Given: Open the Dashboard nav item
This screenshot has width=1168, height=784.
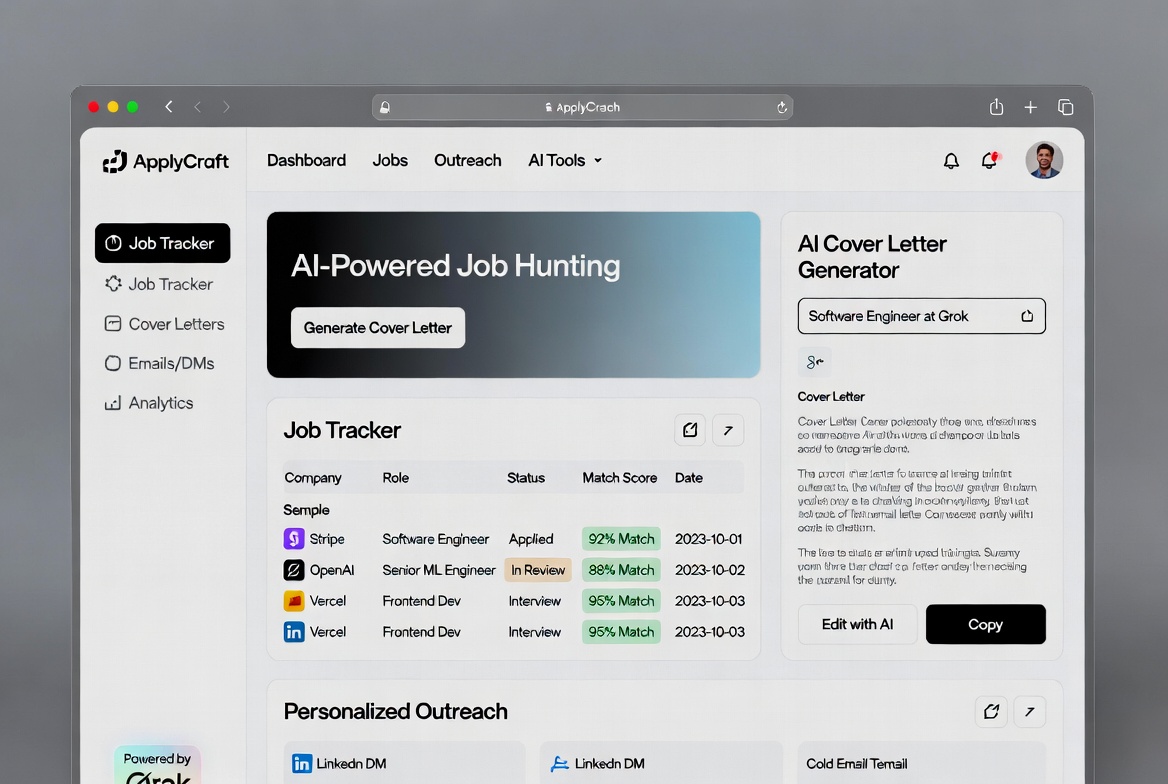Looking at the screenshot, I should click(306, 160).
